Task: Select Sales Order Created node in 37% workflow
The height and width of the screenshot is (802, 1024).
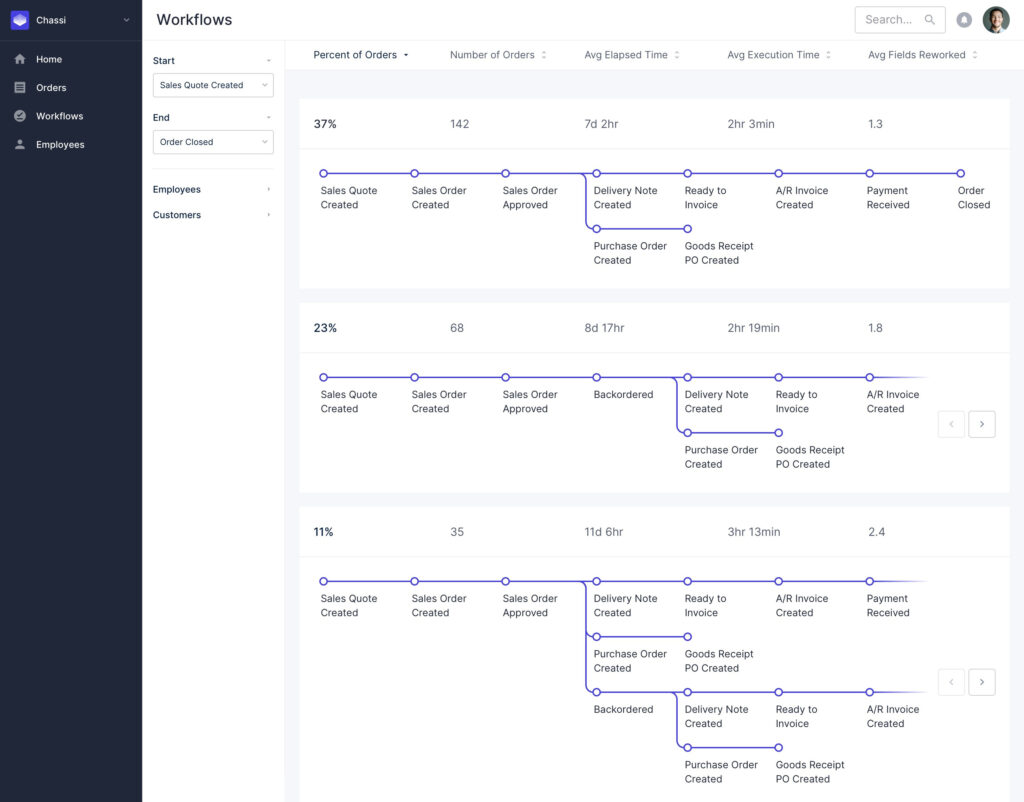Action: (415, 173)
